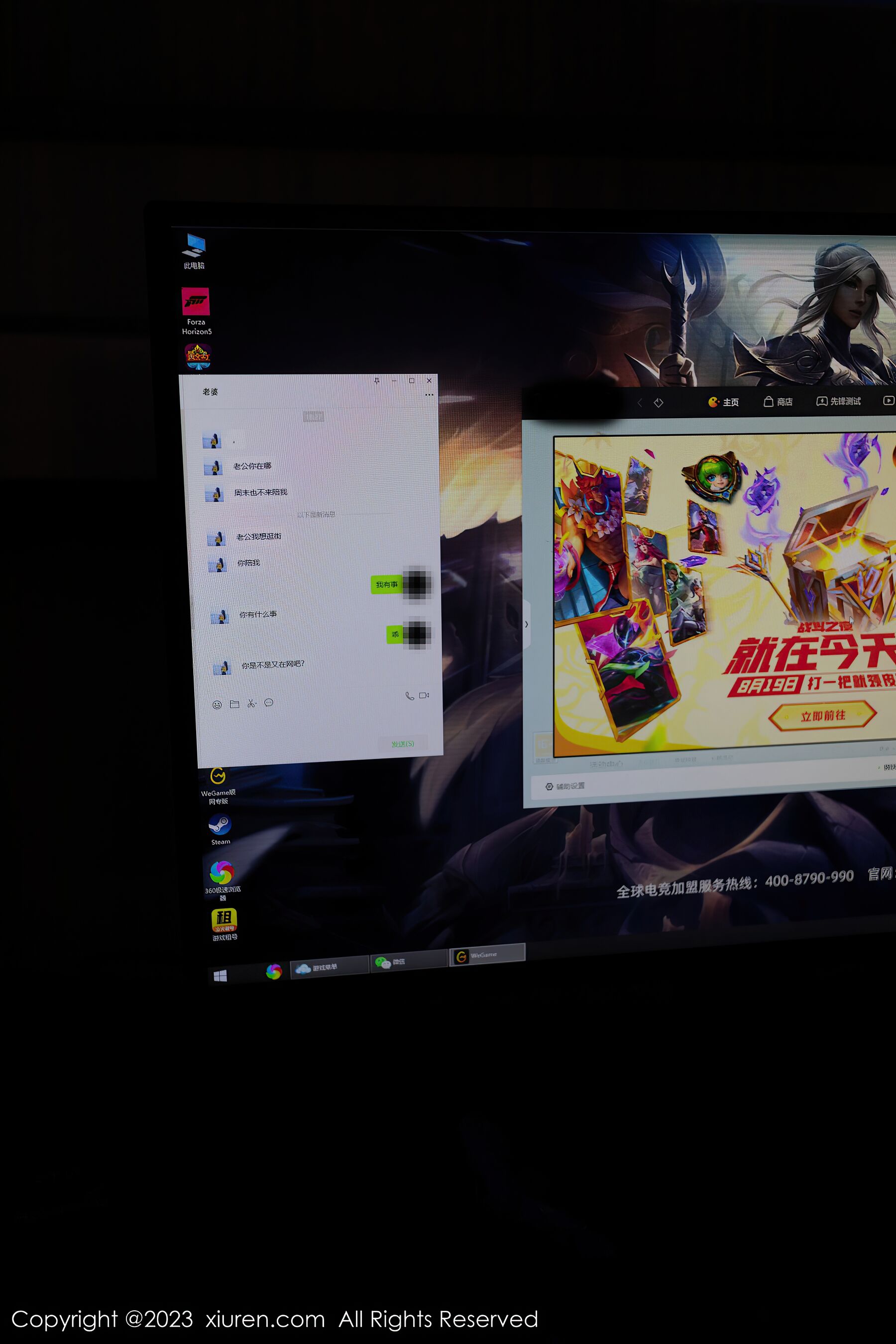Open Steam desktop shortcut
The width and height of the screenshot is (896, 1344).
(220, 826)
